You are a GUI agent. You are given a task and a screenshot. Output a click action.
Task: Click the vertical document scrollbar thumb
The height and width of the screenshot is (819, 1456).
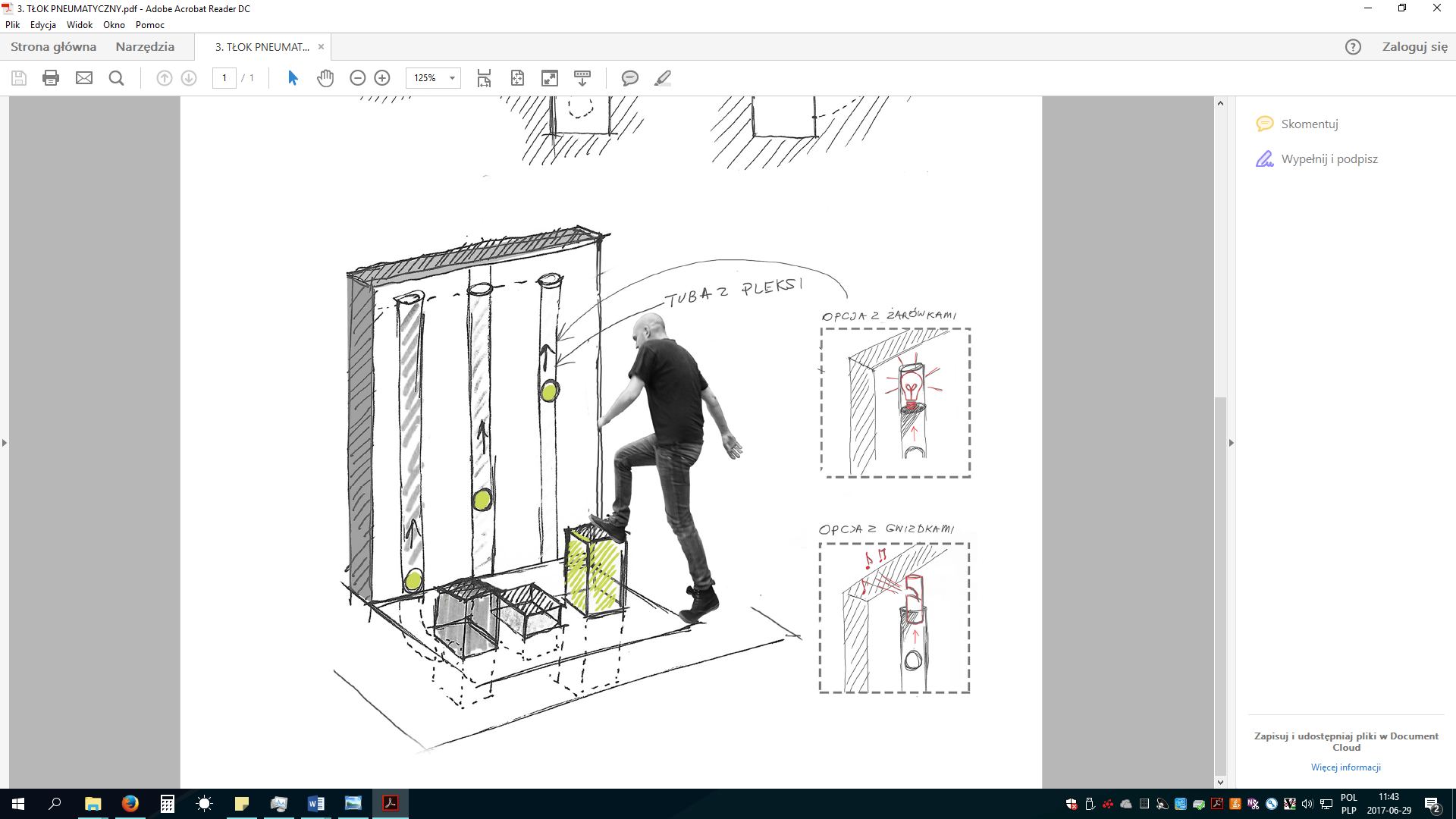(x=1220, y=584)
